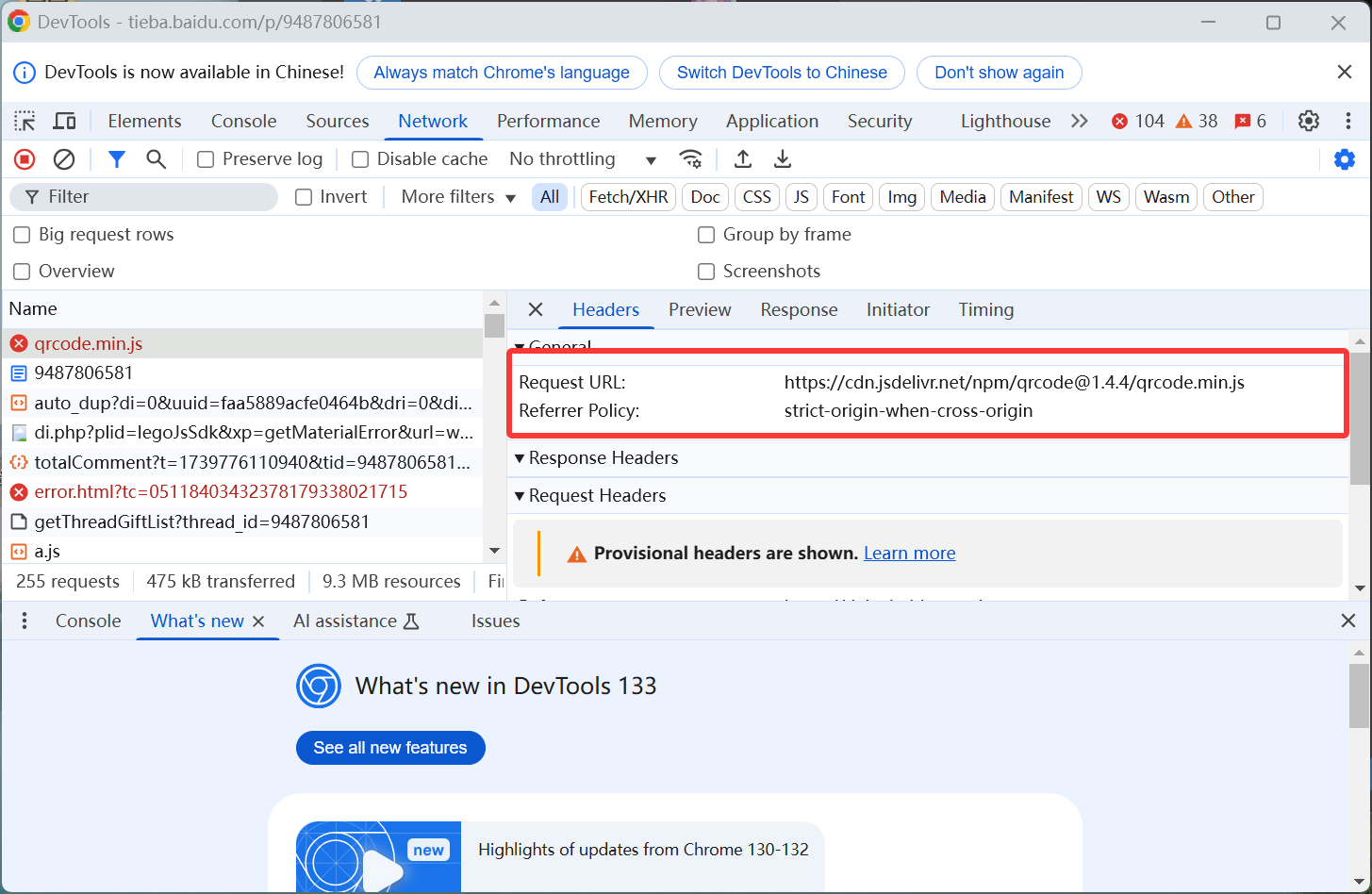The height and width of the screenshot is (894, 1372).
Task: Expand the More filters dropdown
Action: click(458, 197)
